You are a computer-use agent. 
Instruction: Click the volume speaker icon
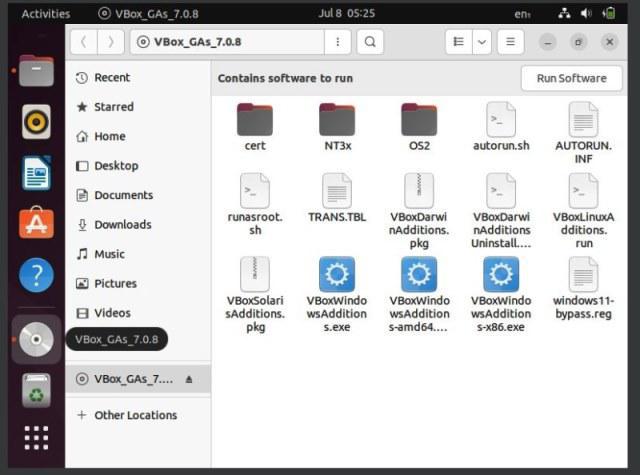pyautogui.click(x=586, y=14)
